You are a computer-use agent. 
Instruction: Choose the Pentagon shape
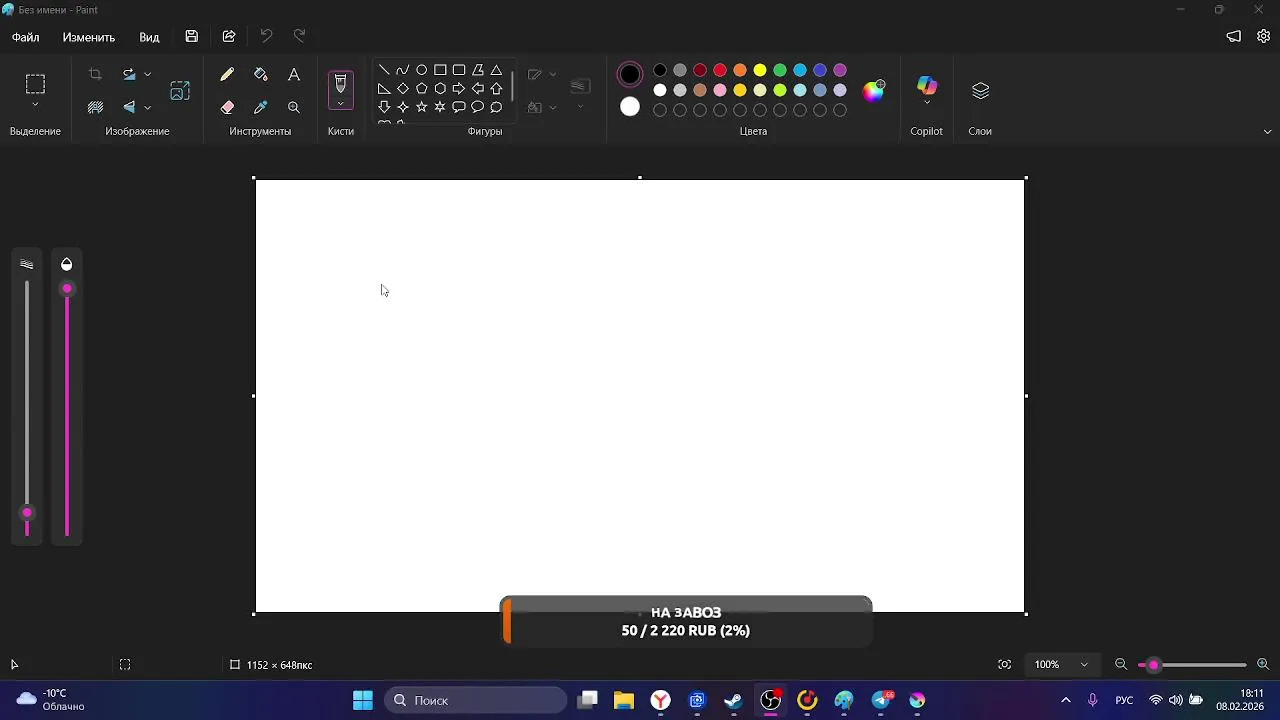click(421, 88)
